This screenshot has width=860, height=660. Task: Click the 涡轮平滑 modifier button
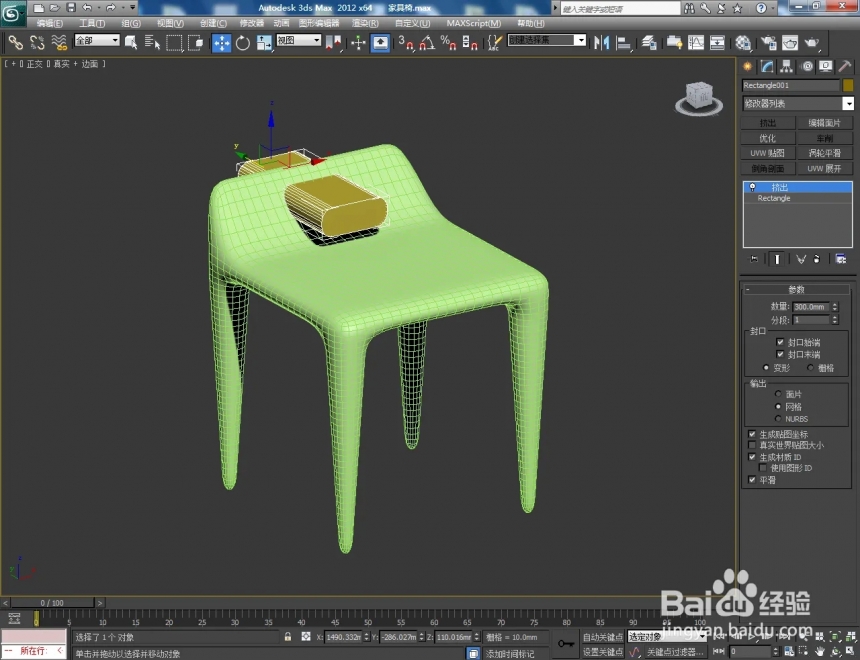click(825, 153)
